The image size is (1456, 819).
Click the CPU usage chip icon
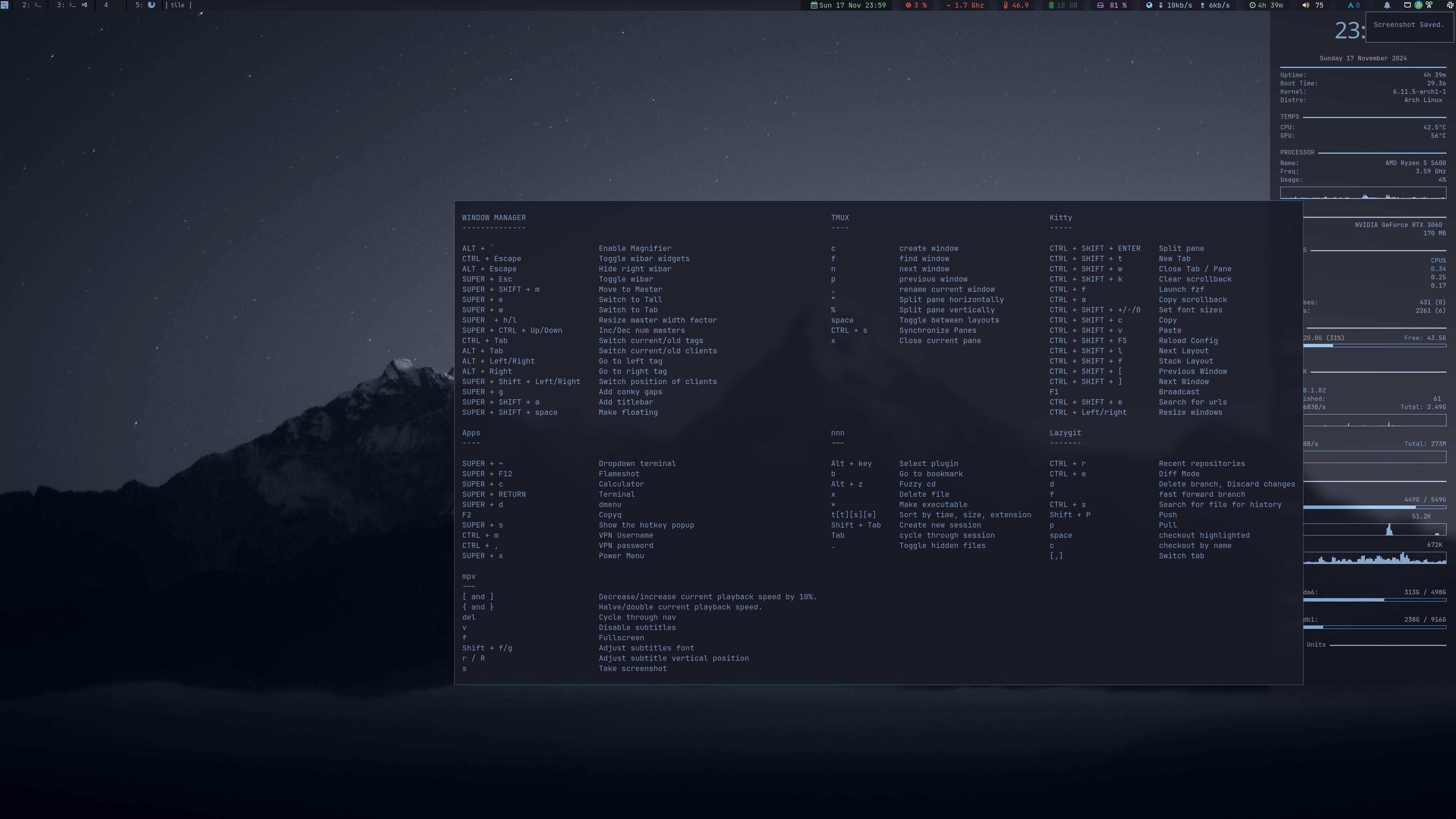coord(908,5)
